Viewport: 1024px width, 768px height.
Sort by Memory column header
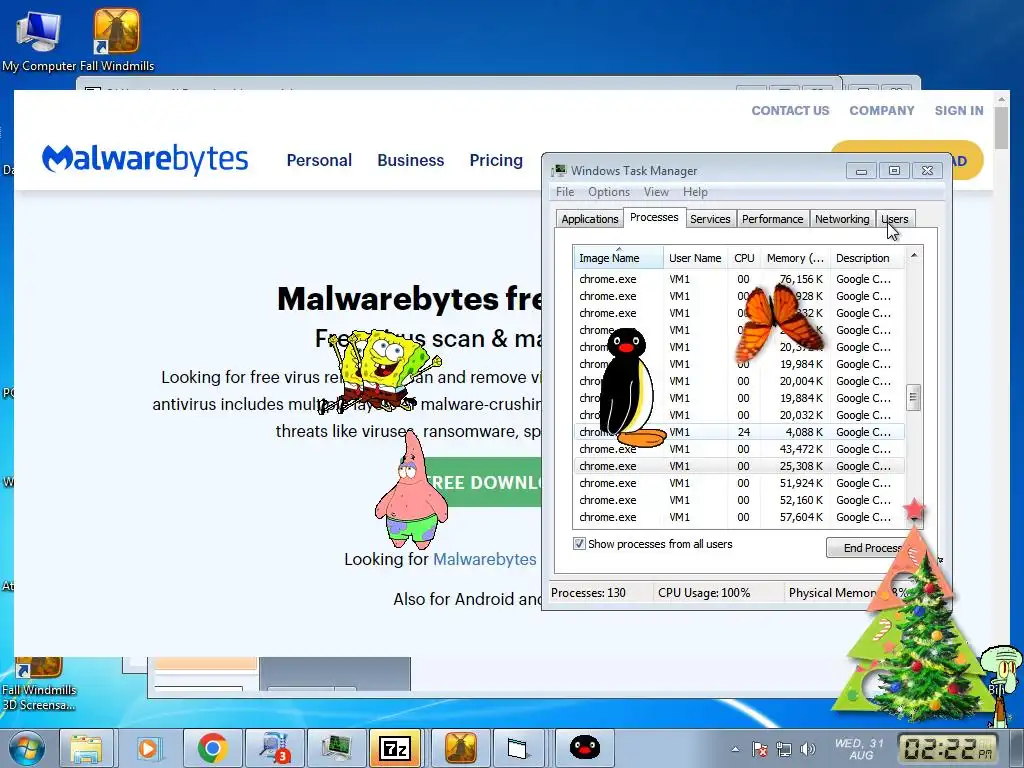click(x=795, y=257)
